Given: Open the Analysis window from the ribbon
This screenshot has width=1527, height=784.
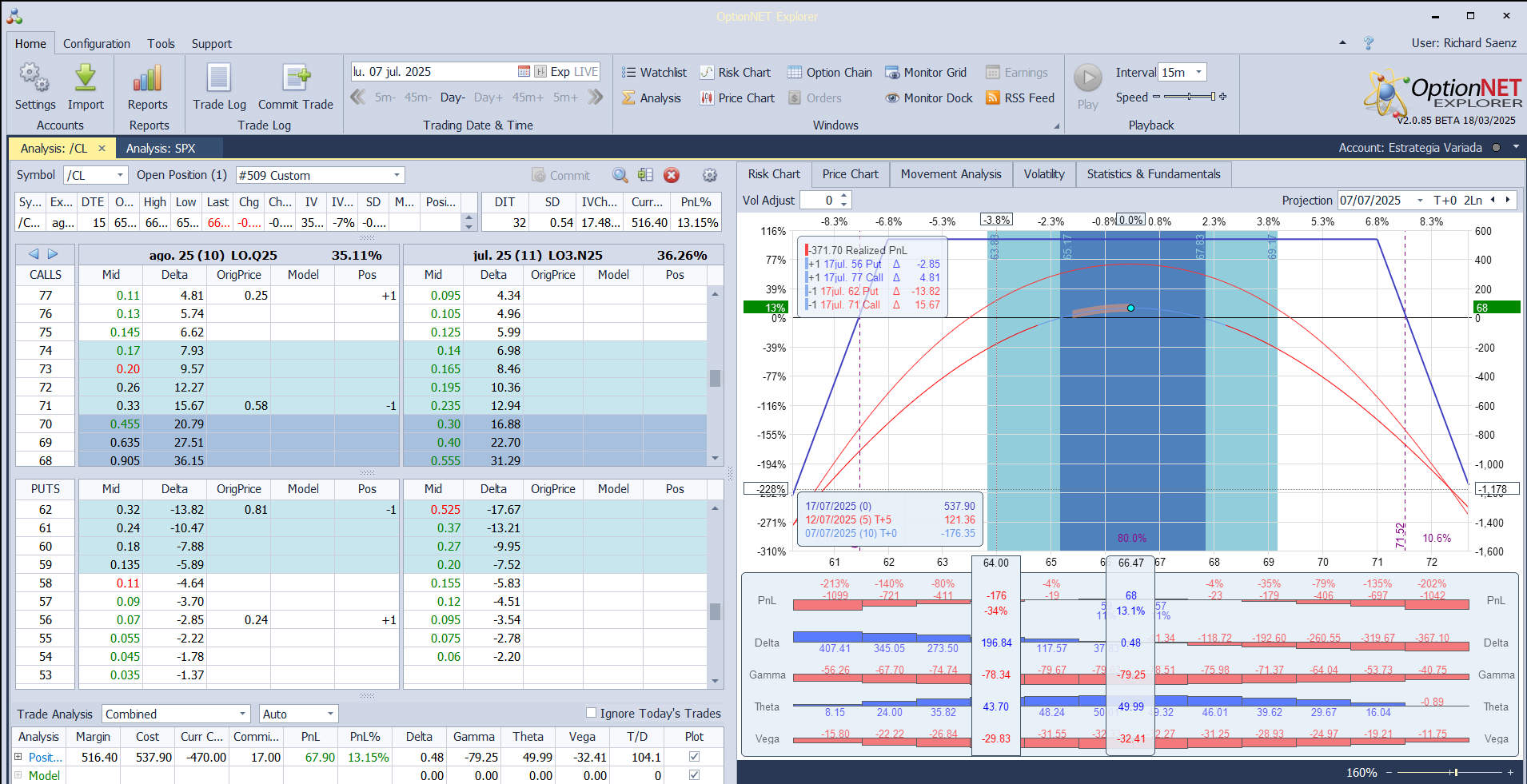Looking at the screenshot, I should pyautogui.click(x=652, y=98).
